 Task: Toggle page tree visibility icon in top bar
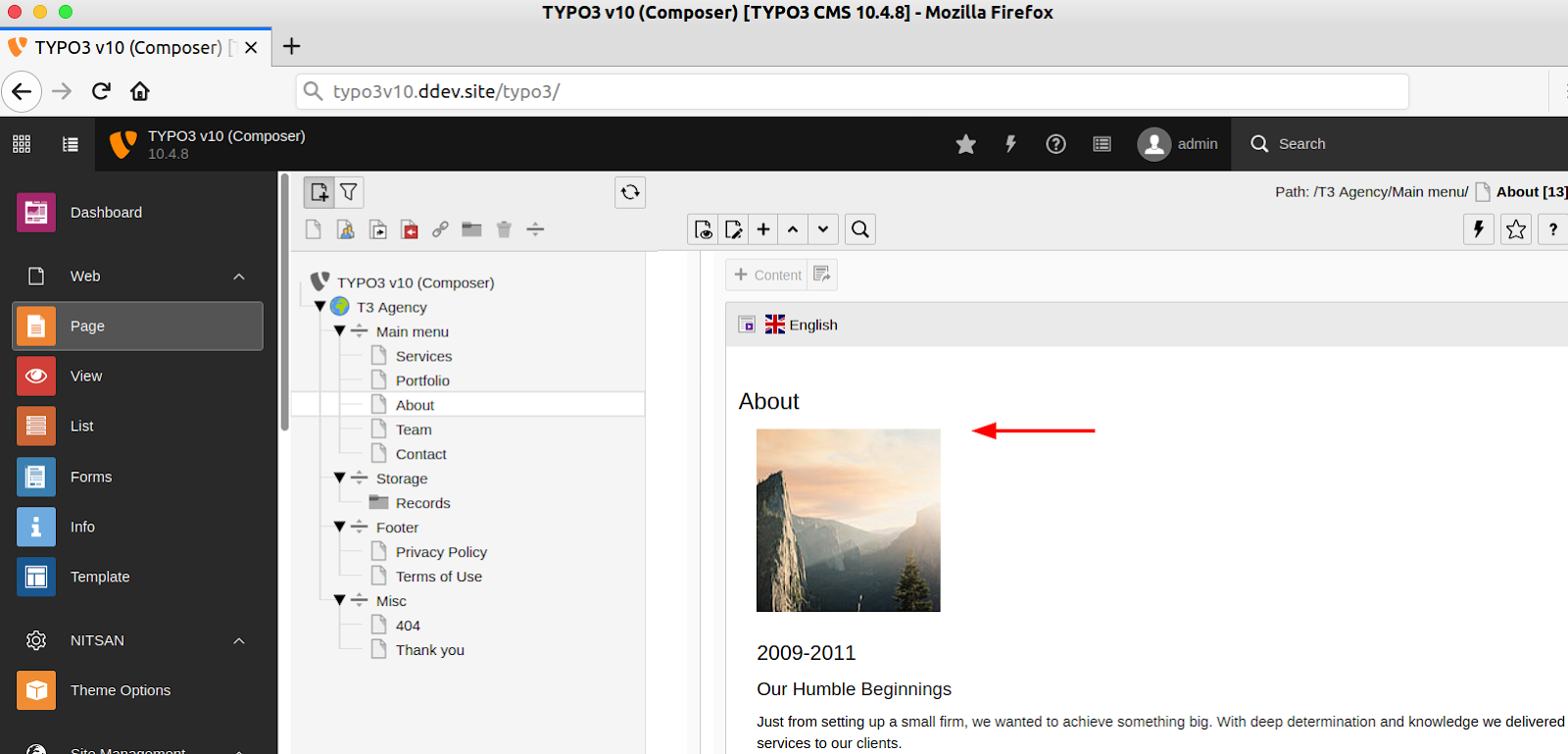[71, 144]
